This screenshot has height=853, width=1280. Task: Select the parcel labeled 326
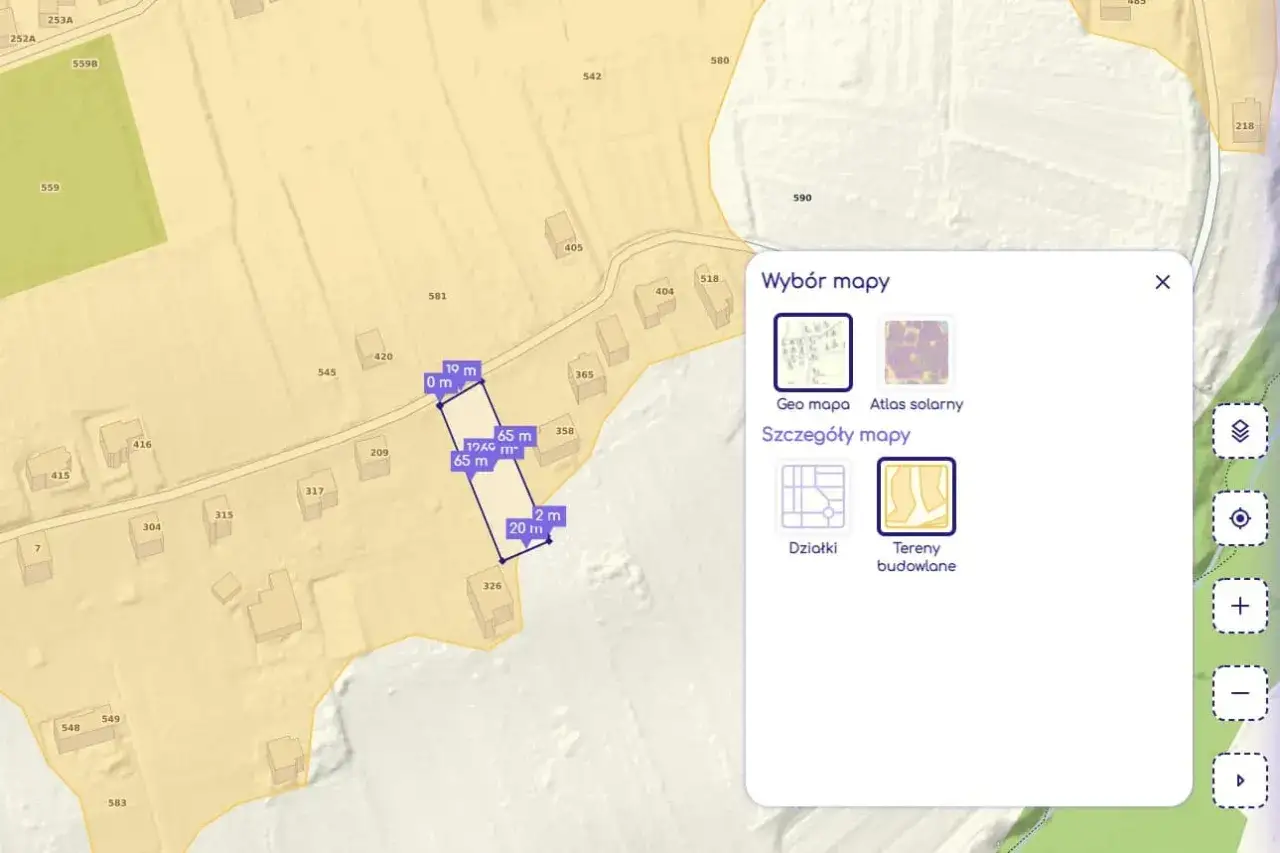490,586
